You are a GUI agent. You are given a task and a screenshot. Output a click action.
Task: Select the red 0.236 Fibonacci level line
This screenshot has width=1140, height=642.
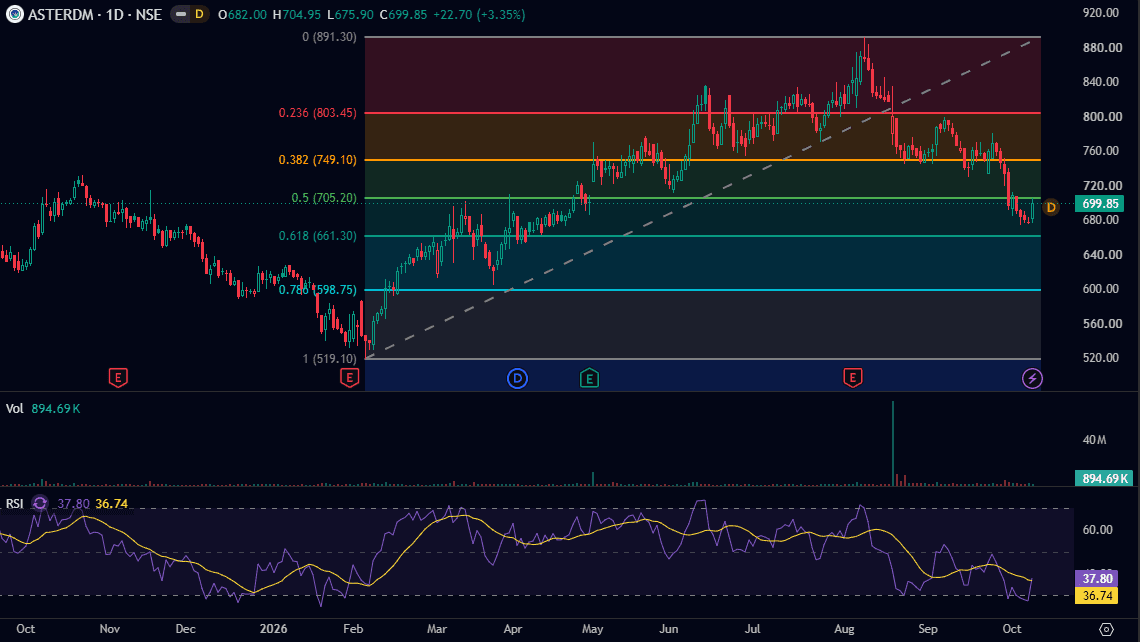(x=702, y=113)
